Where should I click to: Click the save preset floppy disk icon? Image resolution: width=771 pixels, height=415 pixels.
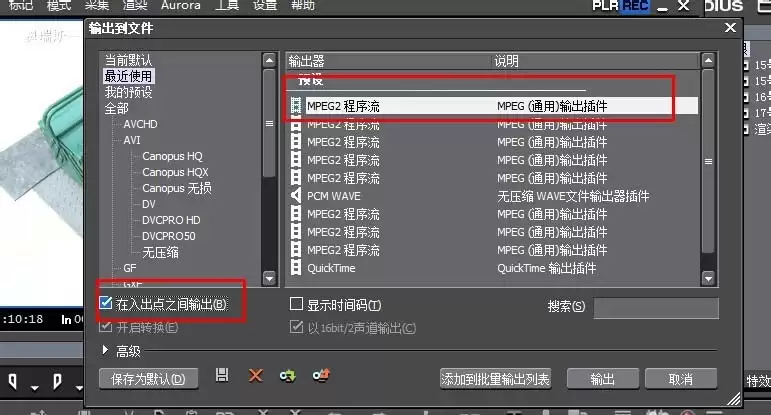click(x=222, y=376)
